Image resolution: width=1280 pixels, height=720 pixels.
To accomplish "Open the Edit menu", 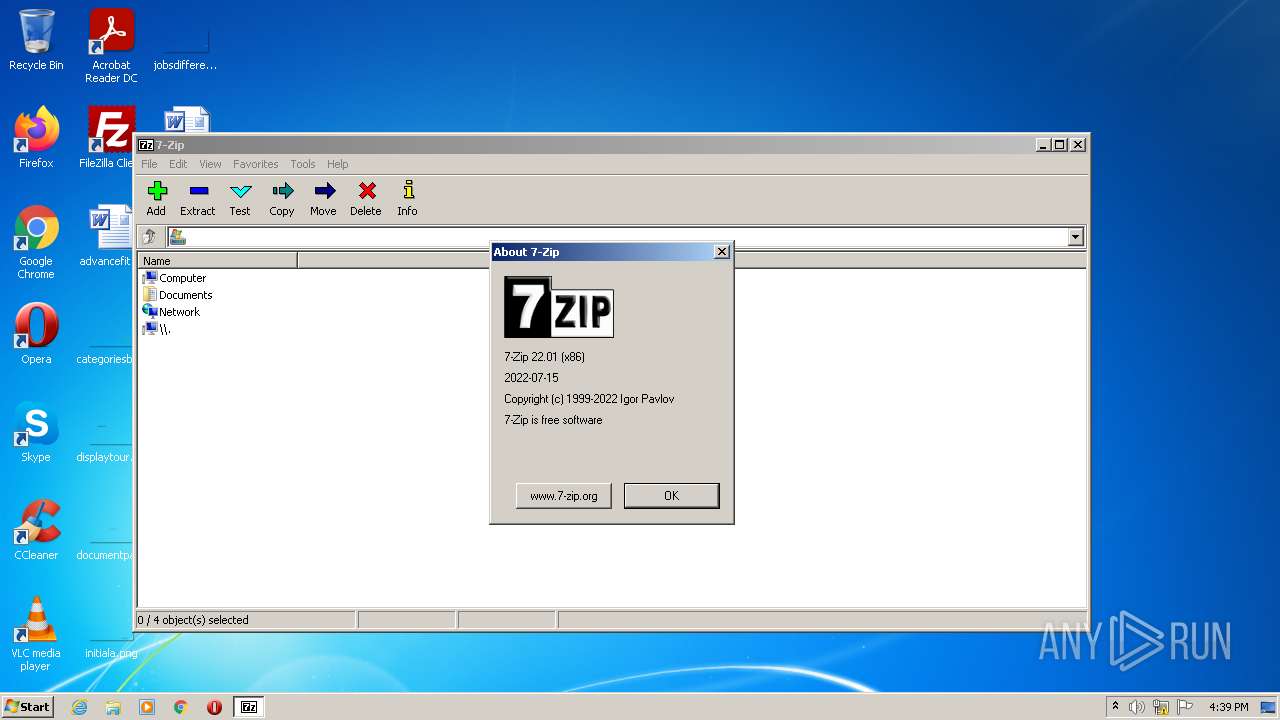I will [x=178, y=164].
